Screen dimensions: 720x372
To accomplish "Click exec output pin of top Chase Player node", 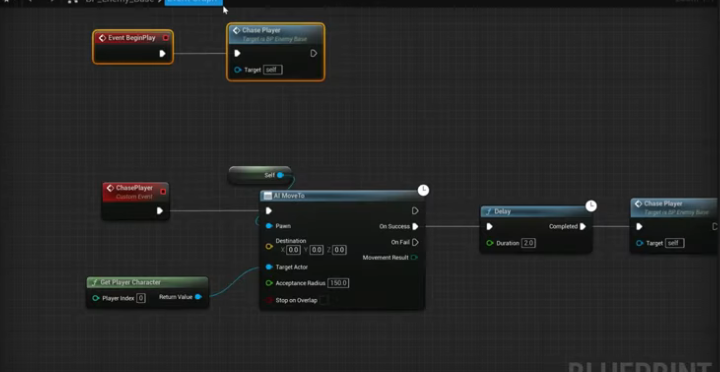I will 314,53.
